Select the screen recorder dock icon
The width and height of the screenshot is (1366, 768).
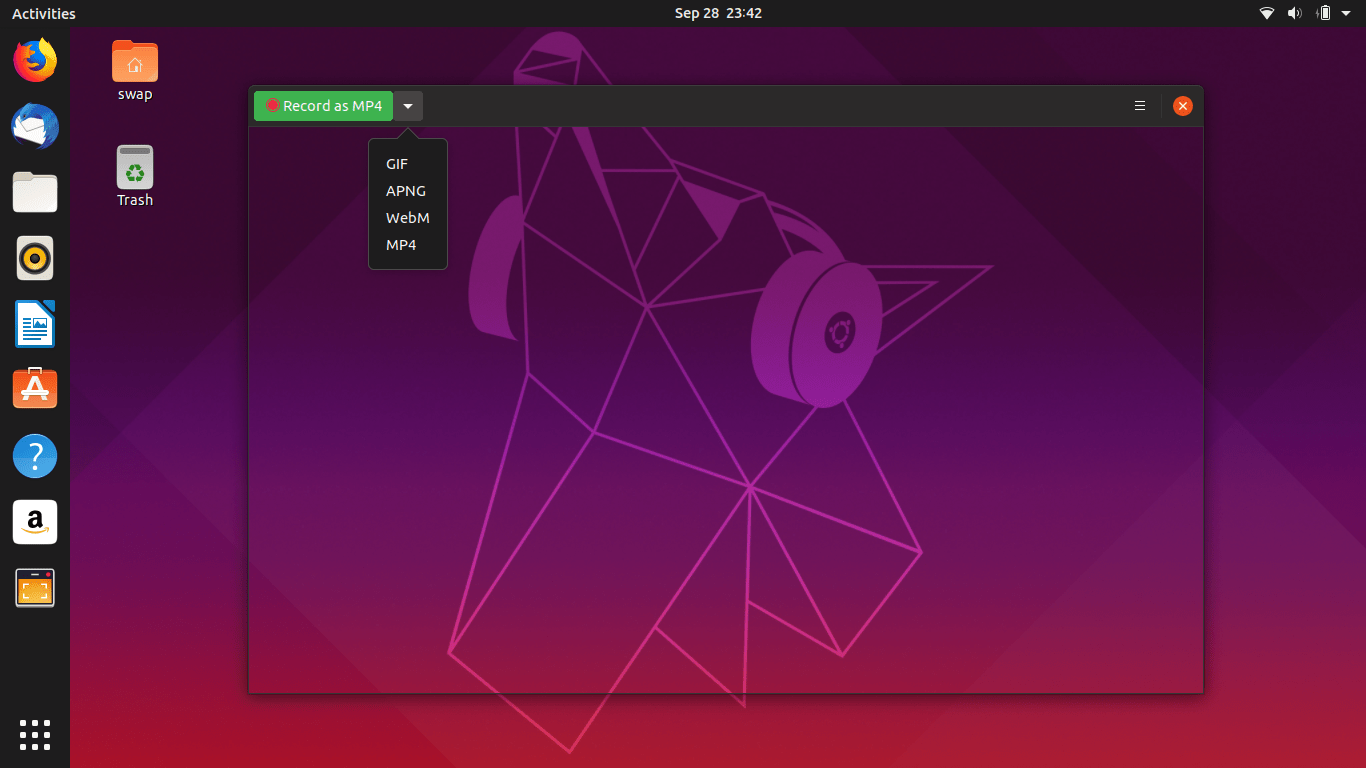tap(35, 588)
